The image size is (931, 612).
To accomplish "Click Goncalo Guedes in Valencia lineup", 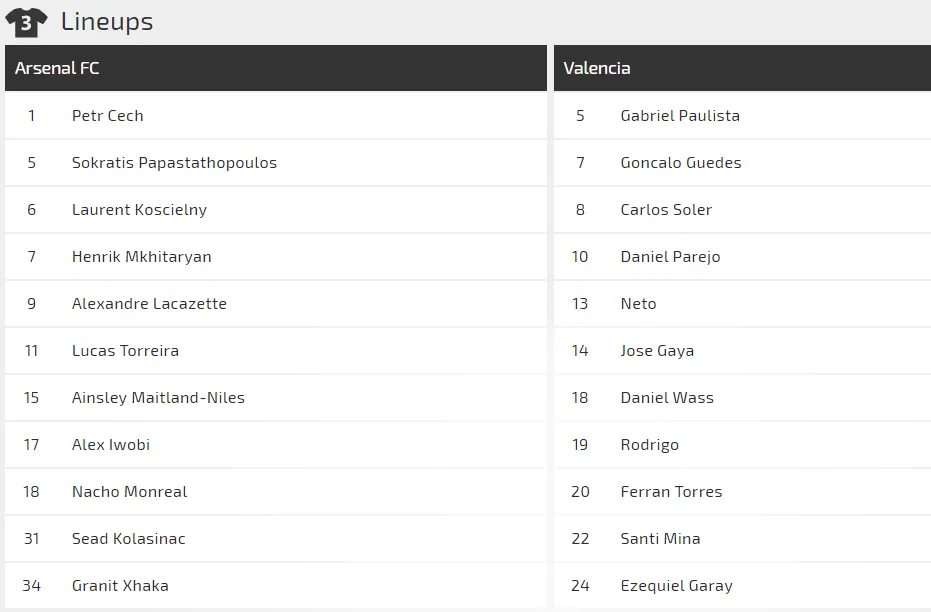I will tap(681, 163).
